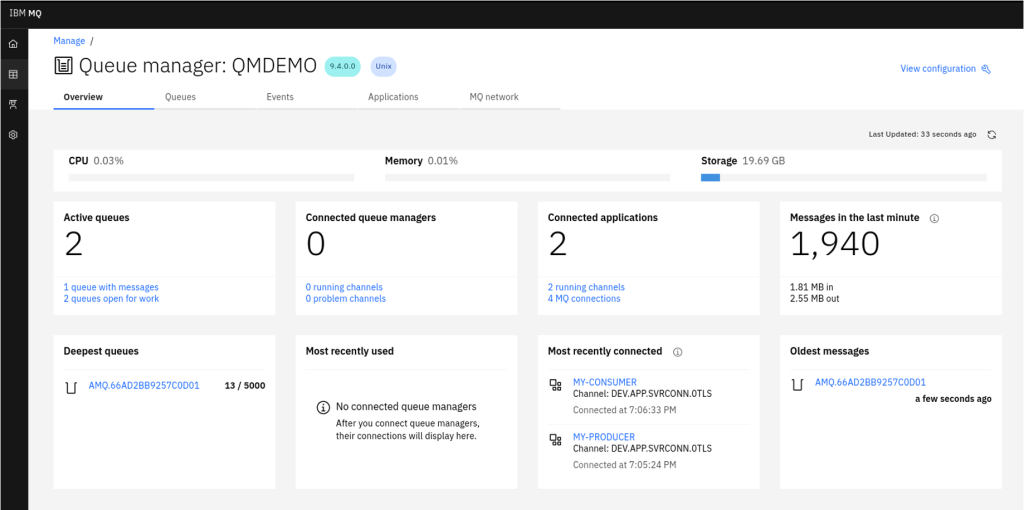Click the CPU 0.03% label
Screen dimensions: 1024x510
coord(96,161)
